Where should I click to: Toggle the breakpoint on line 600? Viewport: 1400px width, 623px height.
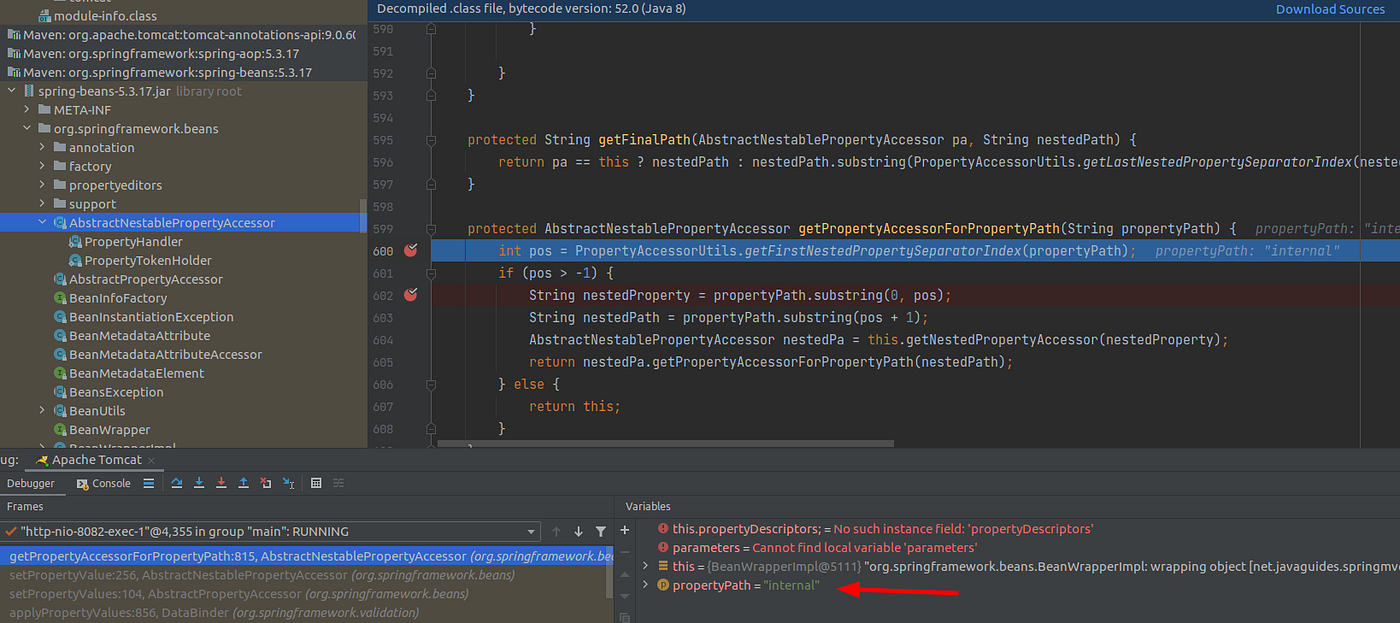coord(409,250)
